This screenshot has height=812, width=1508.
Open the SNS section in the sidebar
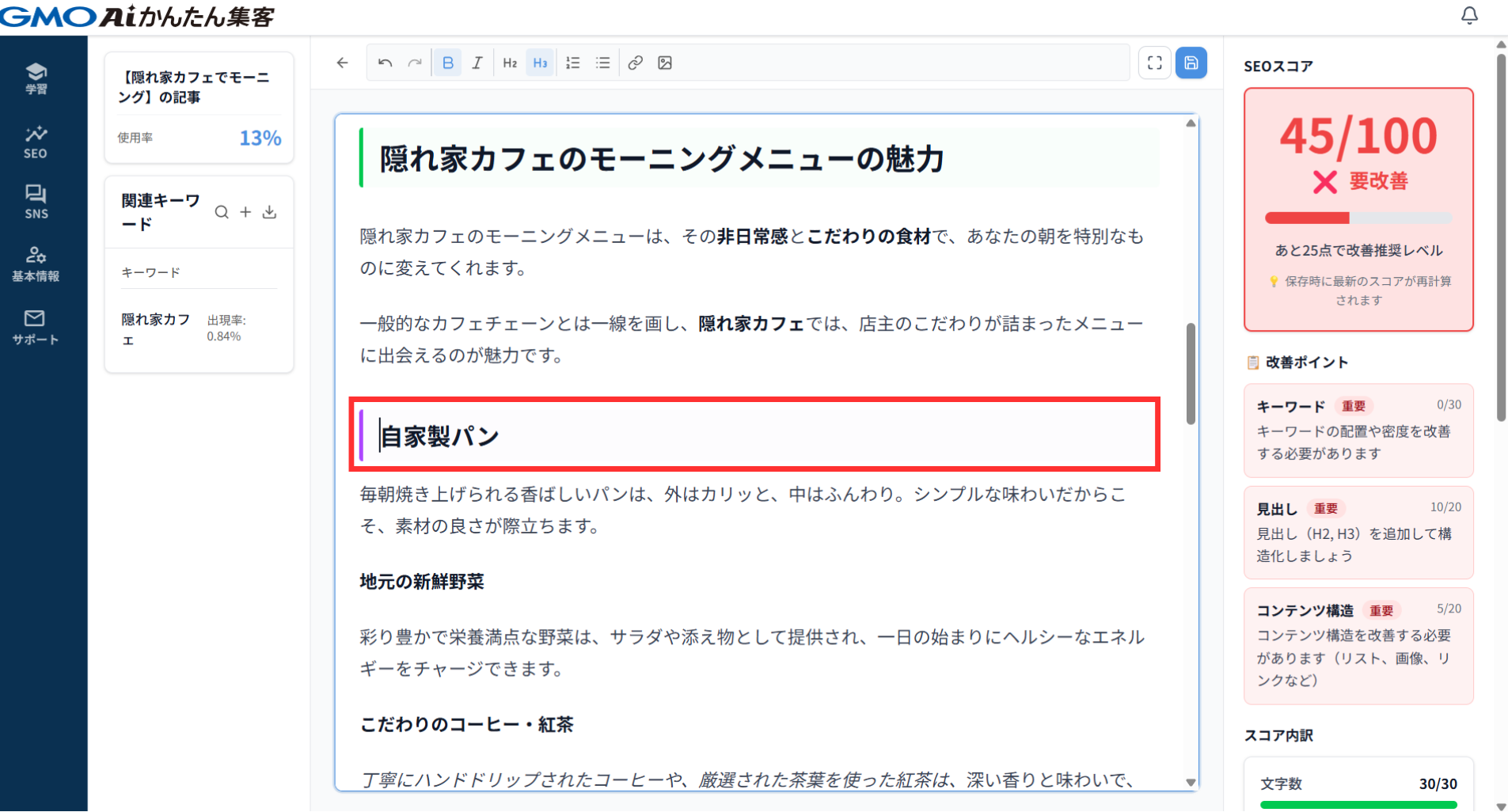[36, 202]
